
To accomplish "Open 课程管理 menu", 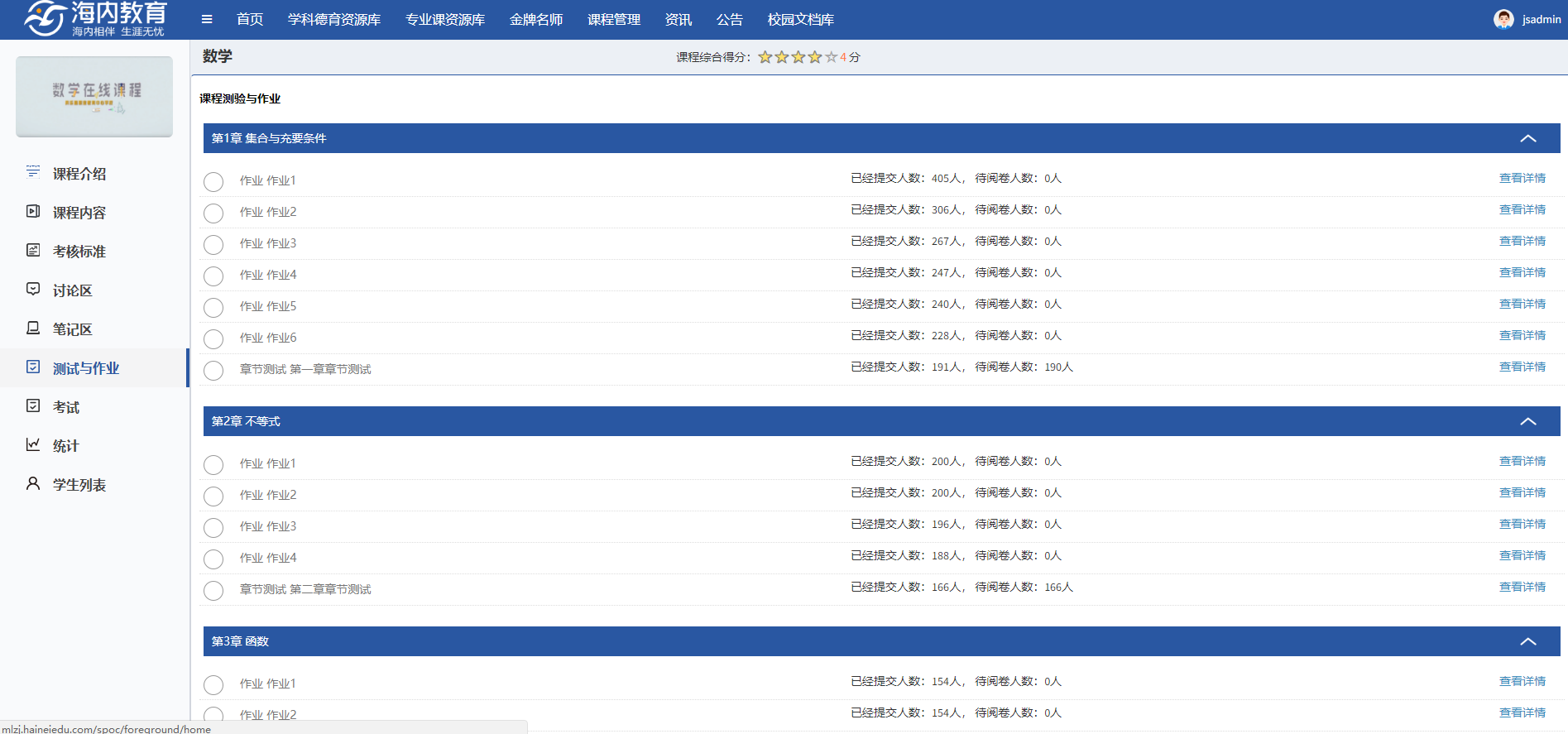I will click(614, 19).
